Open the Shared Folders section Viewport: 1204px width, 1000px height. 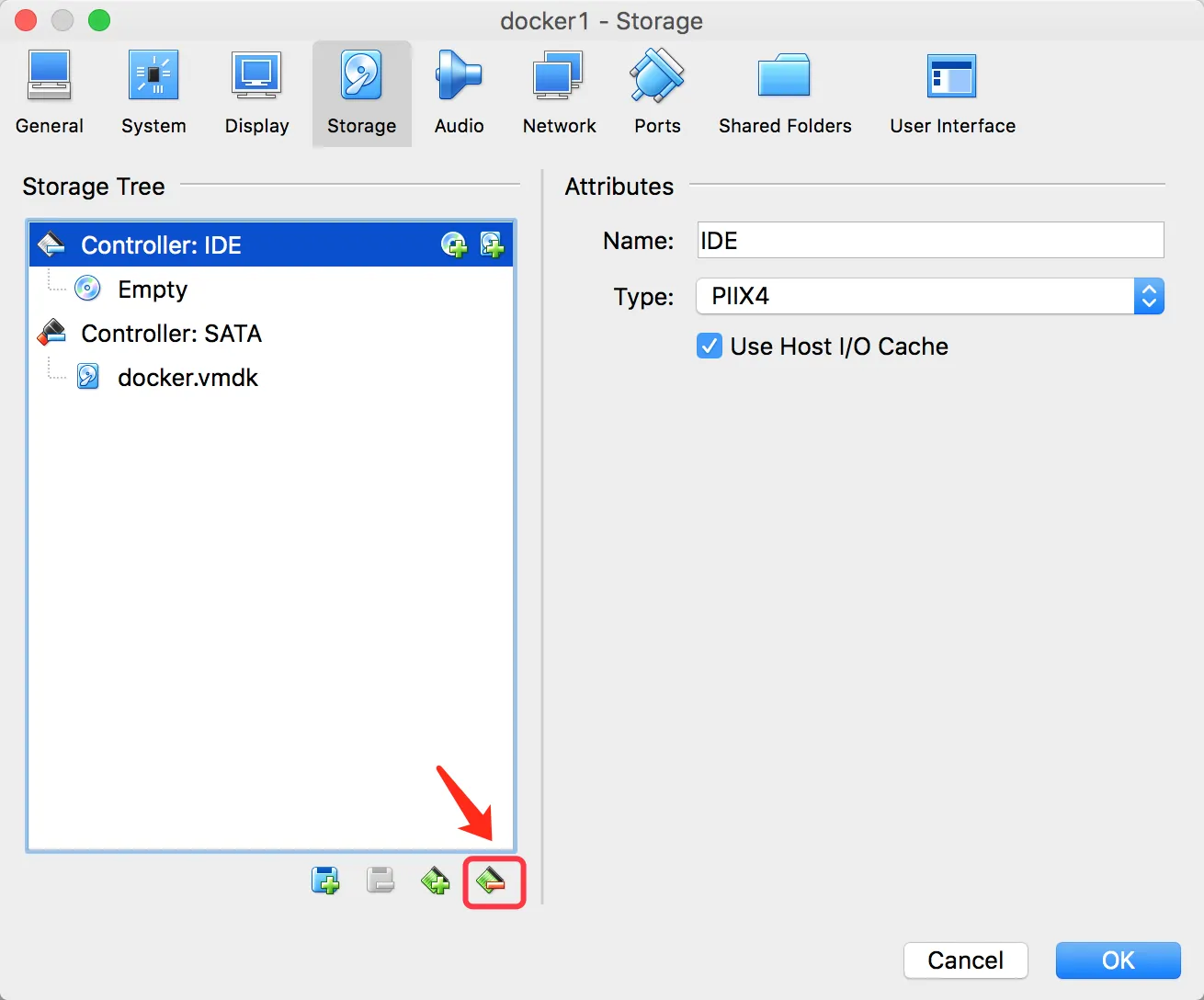click(x=785, y=94)
